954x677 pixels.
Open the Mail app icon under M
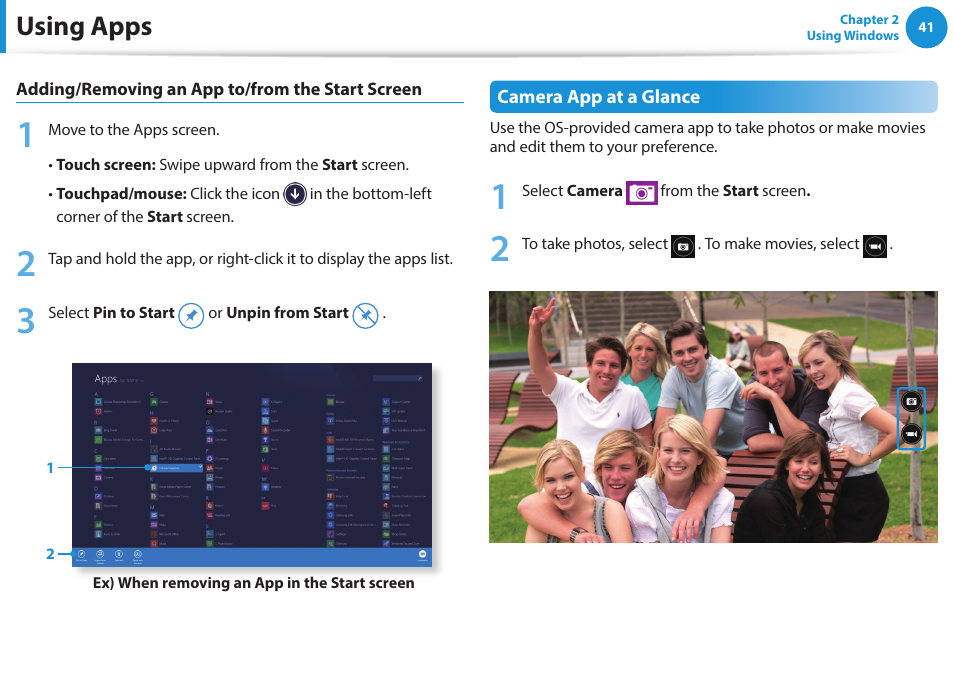[154, 515]
